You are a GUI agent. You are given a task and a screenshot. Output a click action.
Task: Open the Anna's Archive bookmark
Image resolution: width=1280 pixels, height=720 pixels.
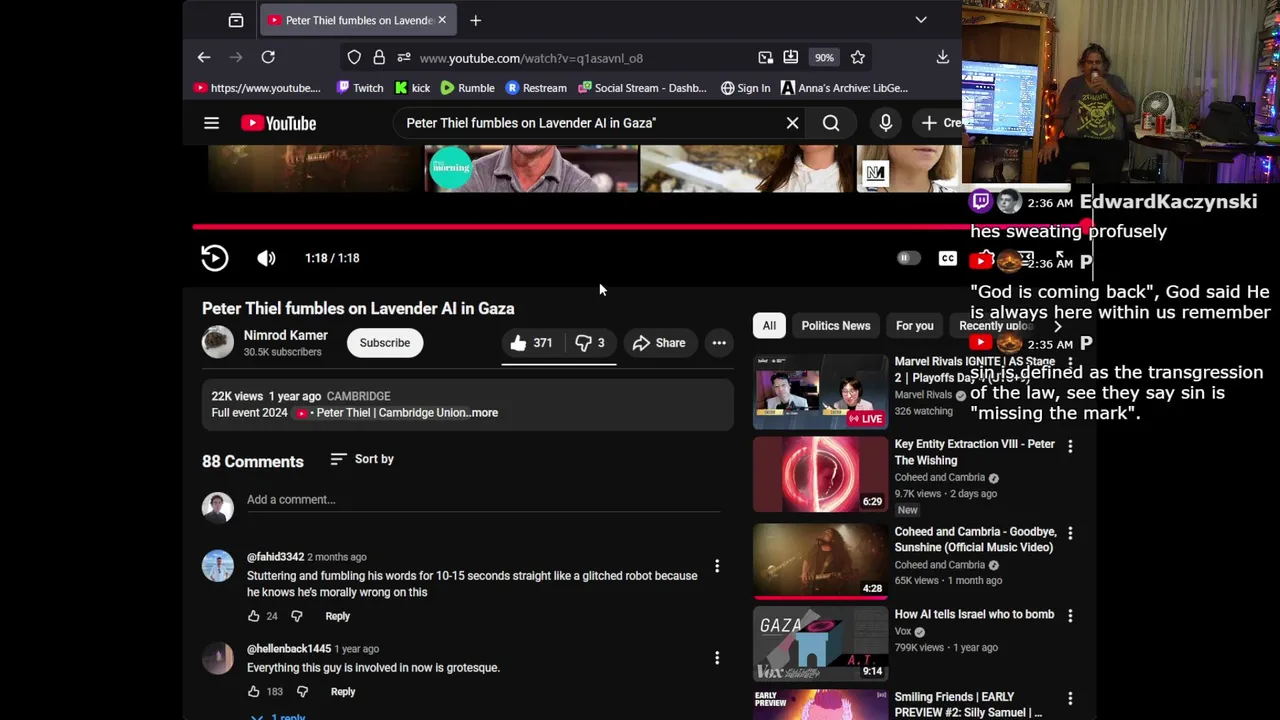pyautogui.click(x=845, y=88)
